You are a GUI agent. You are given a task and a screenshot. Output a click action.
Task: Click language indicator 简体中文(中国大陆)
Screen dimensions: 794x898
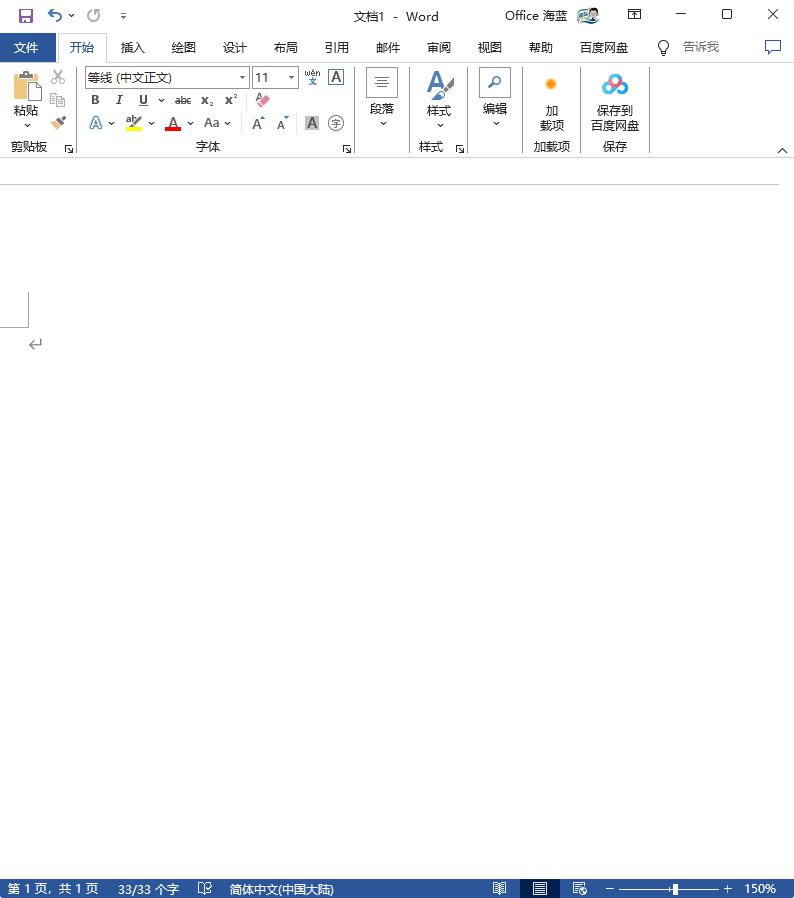(281, 889)
